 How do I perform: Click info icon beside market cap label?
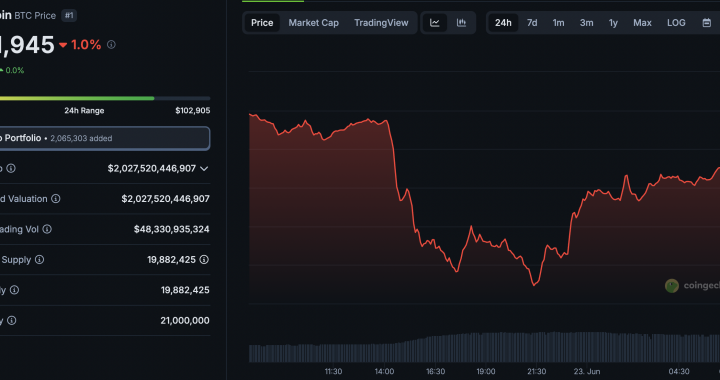click(11, 168)
